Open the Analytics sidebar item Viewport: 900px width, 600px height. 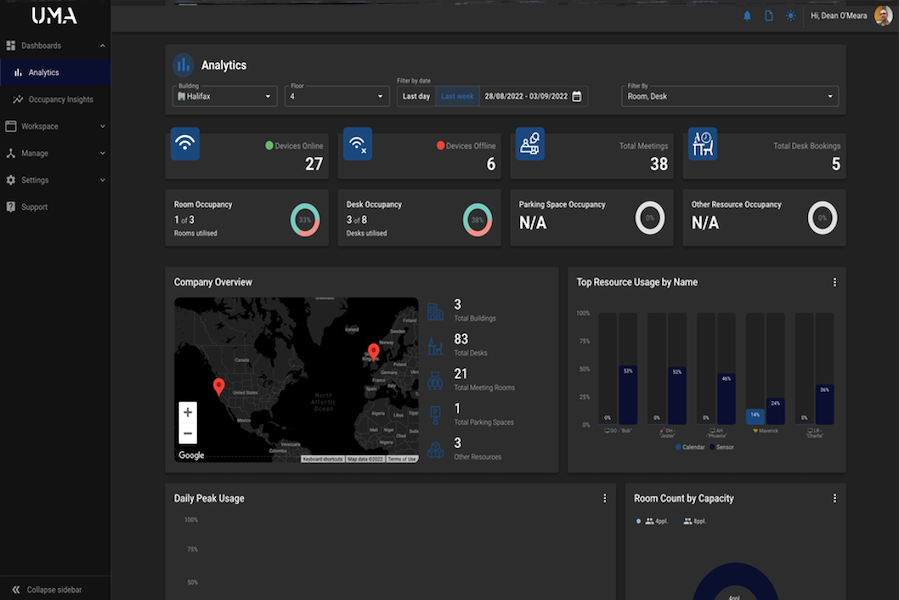[56, 72]
